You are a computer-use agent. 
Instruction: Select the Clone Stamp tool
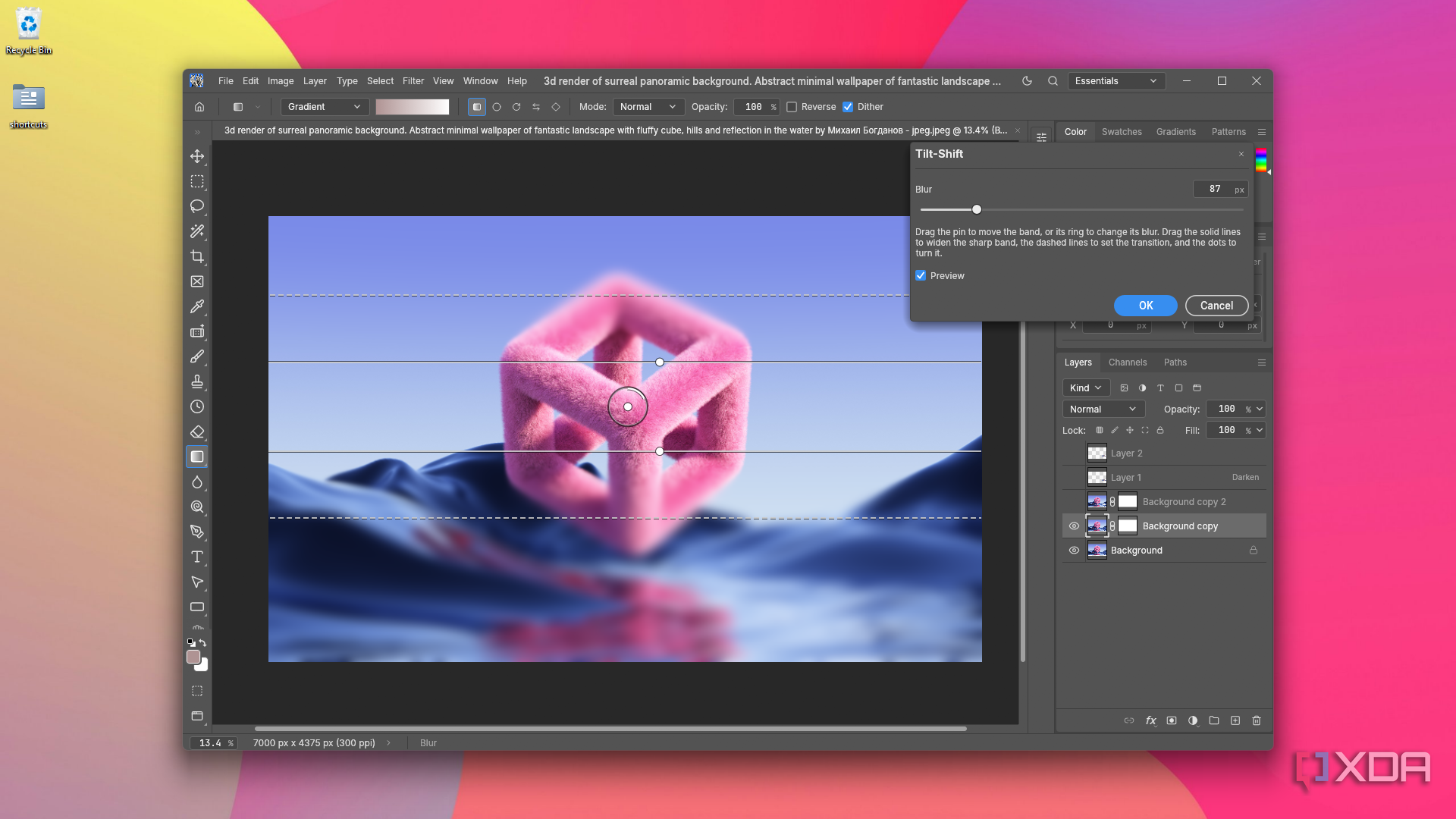point(197,381)
